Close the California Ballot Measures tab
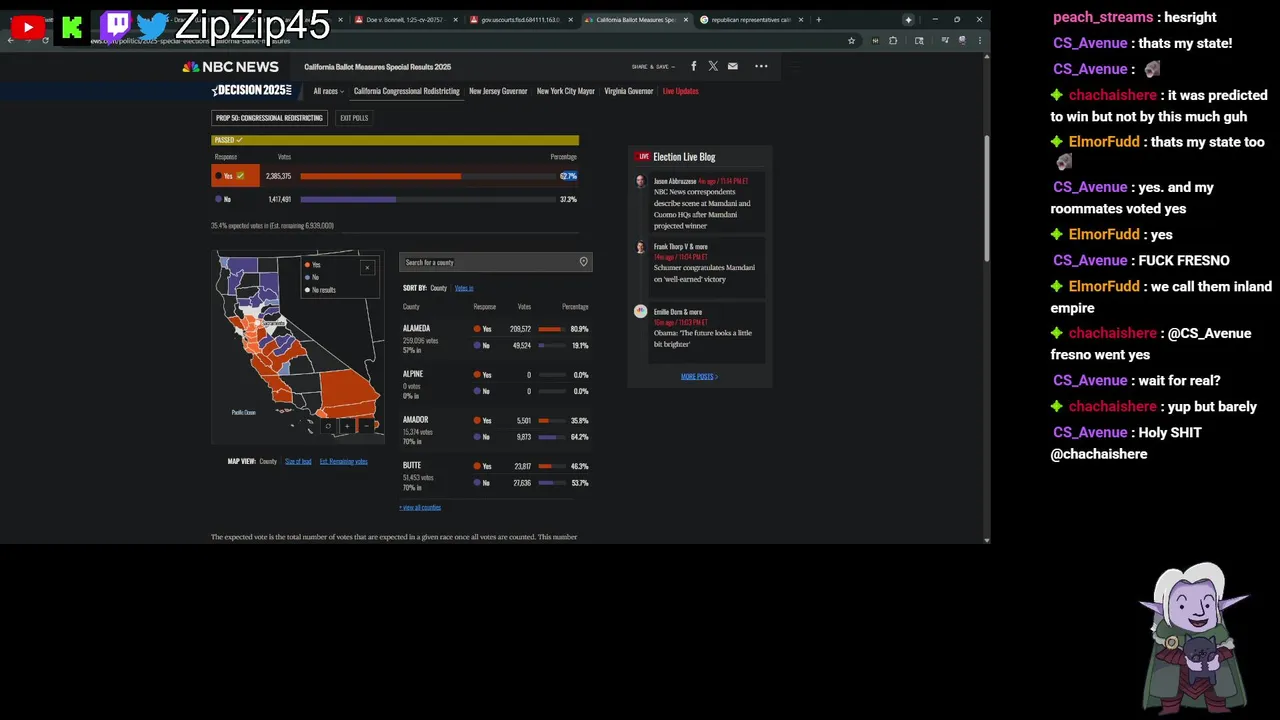 686,19
